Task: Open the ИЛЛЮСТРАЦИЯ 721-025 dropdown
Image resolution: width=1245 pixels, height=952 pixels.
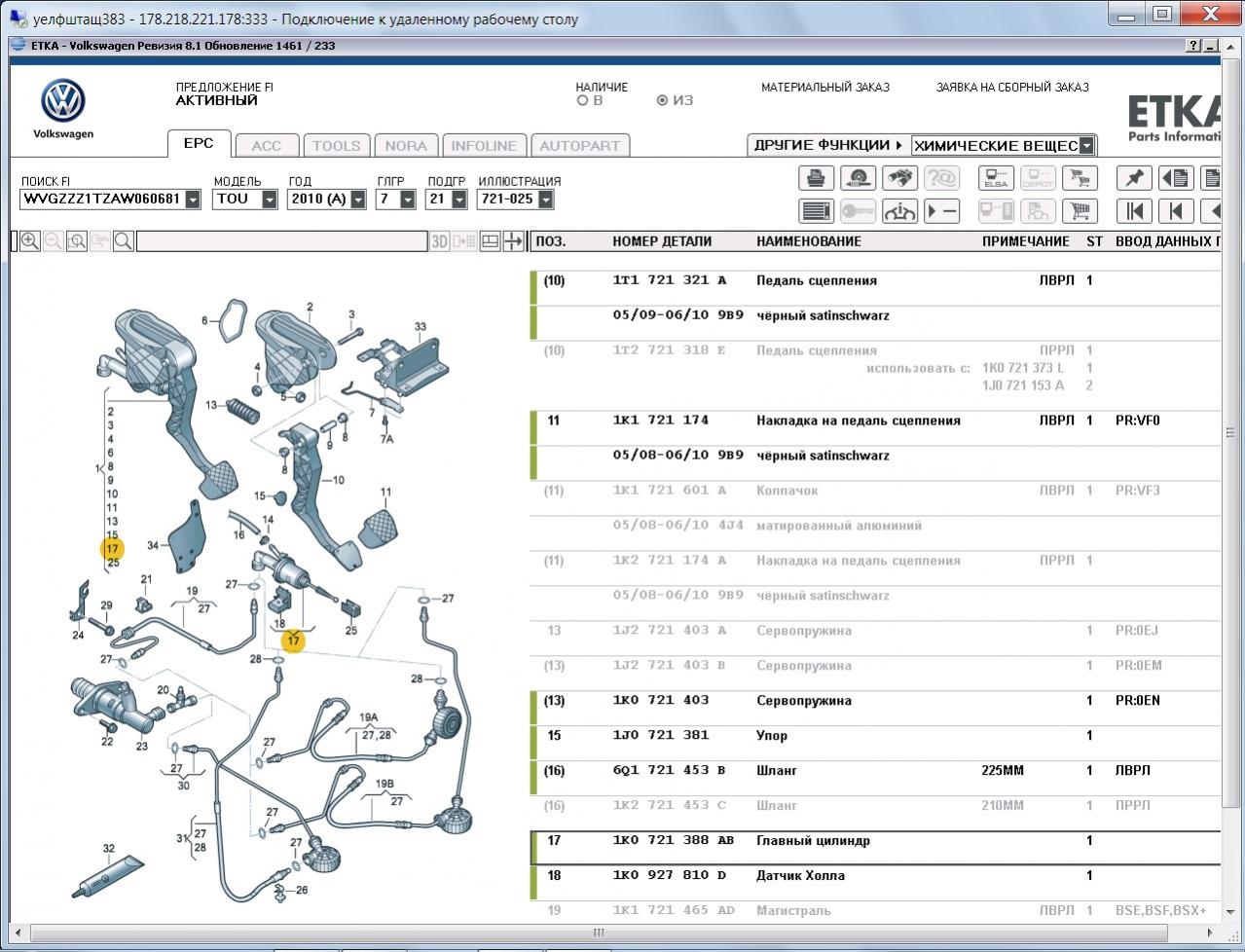Action: tap(545, 200)
